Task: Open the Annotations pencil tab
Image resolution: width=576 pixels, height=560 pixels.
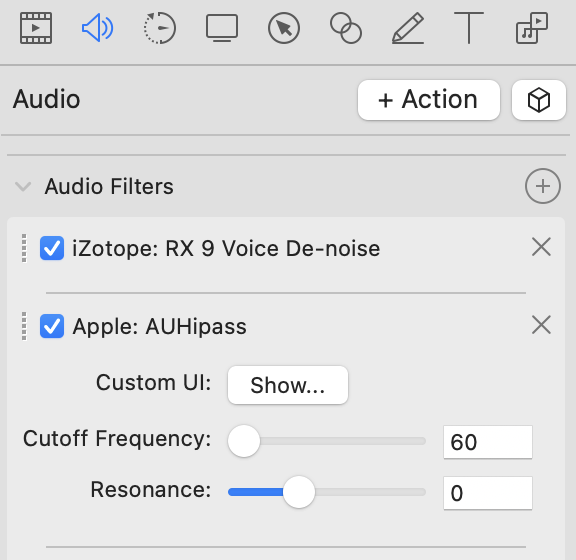Action: click(408, 28)
